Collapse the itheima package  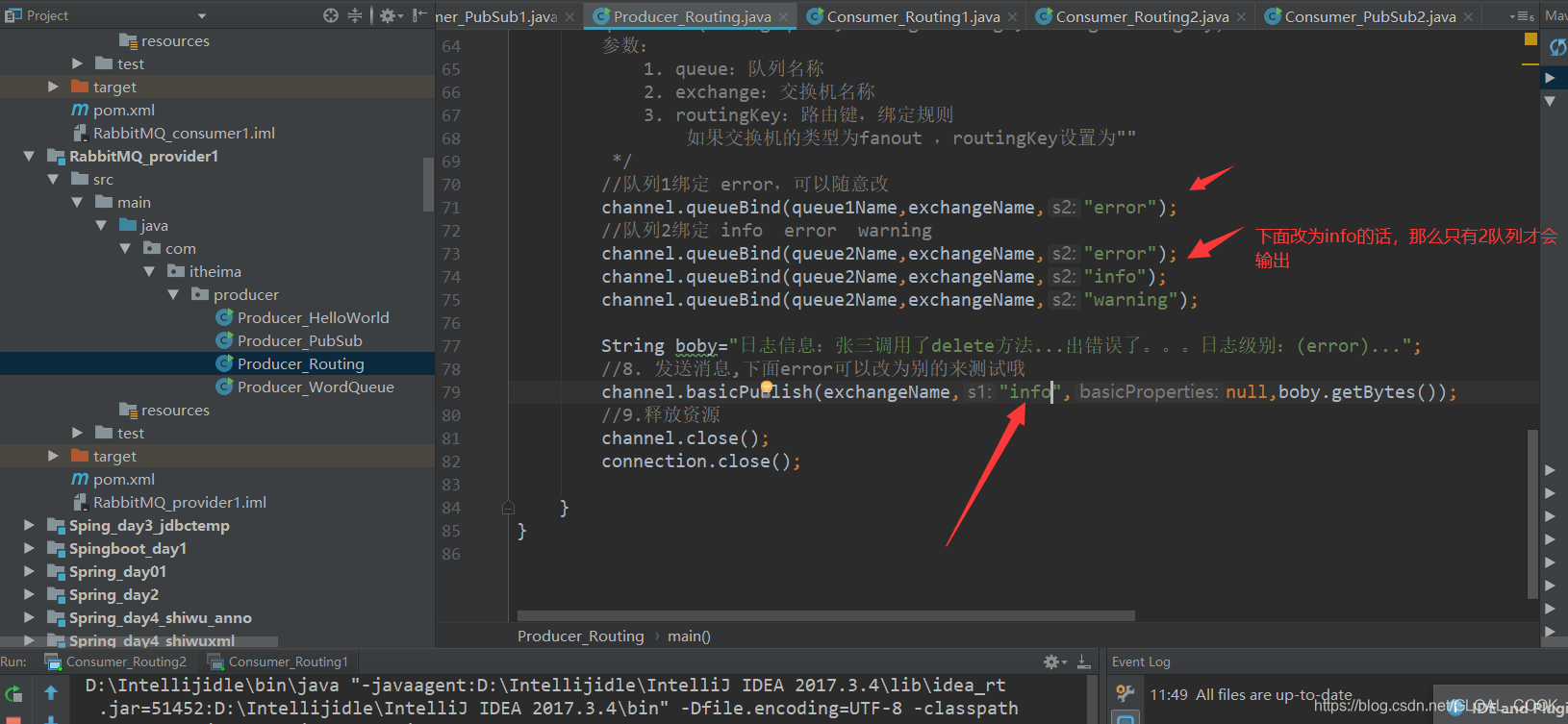pyautogui.click(x=149, y=271)
